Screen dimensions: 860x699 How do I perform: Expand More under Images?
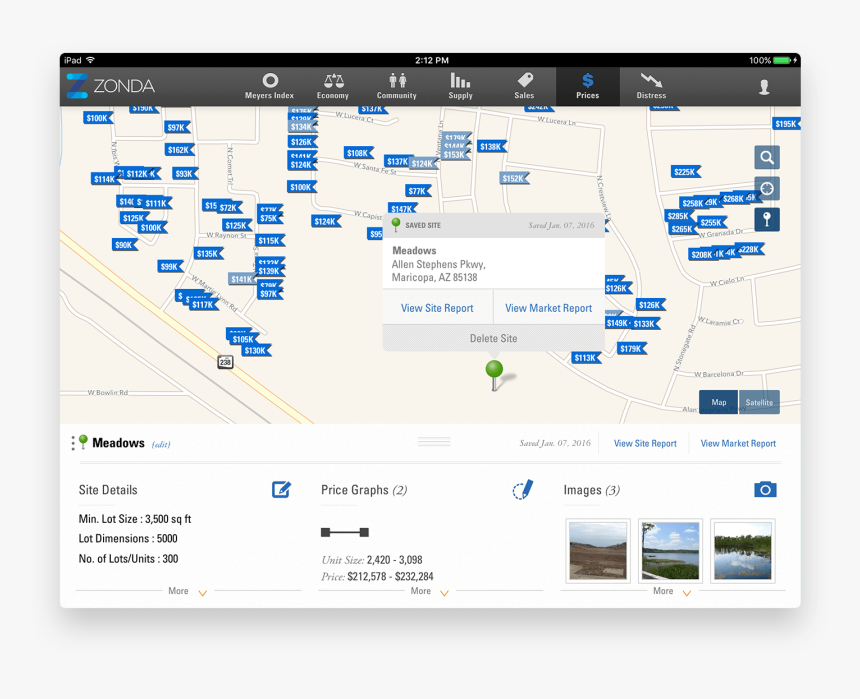point(672,591)
